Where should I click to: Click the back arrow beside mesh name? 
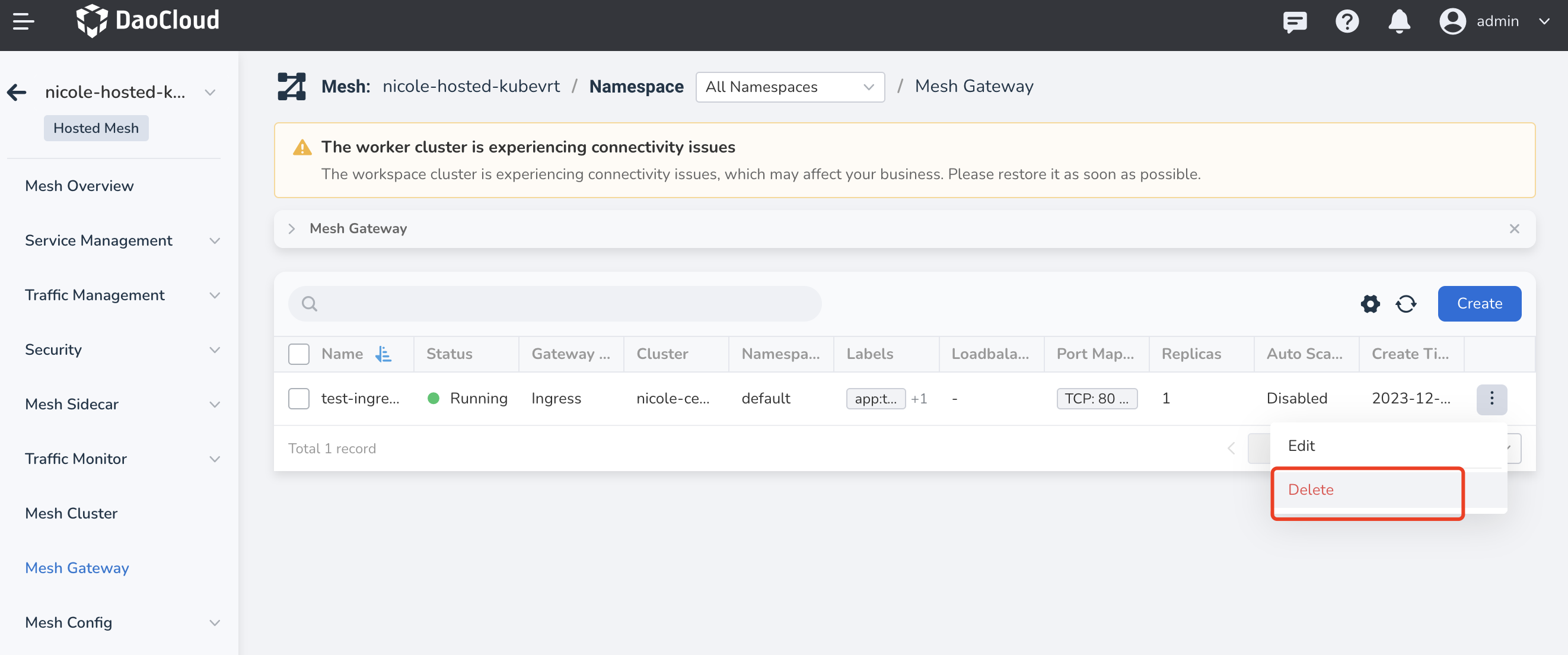(x=17, y=93)
